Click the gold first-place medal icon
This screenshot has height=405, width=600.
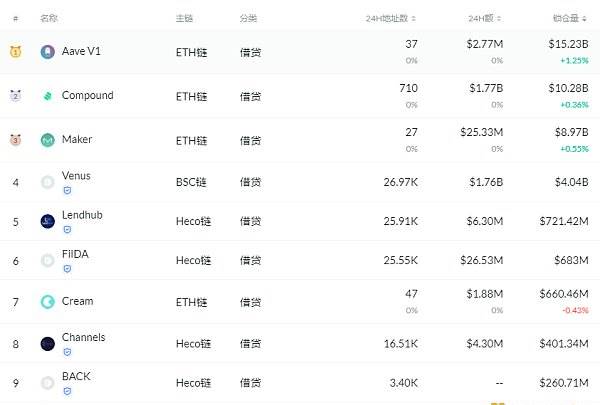[15, 51]
